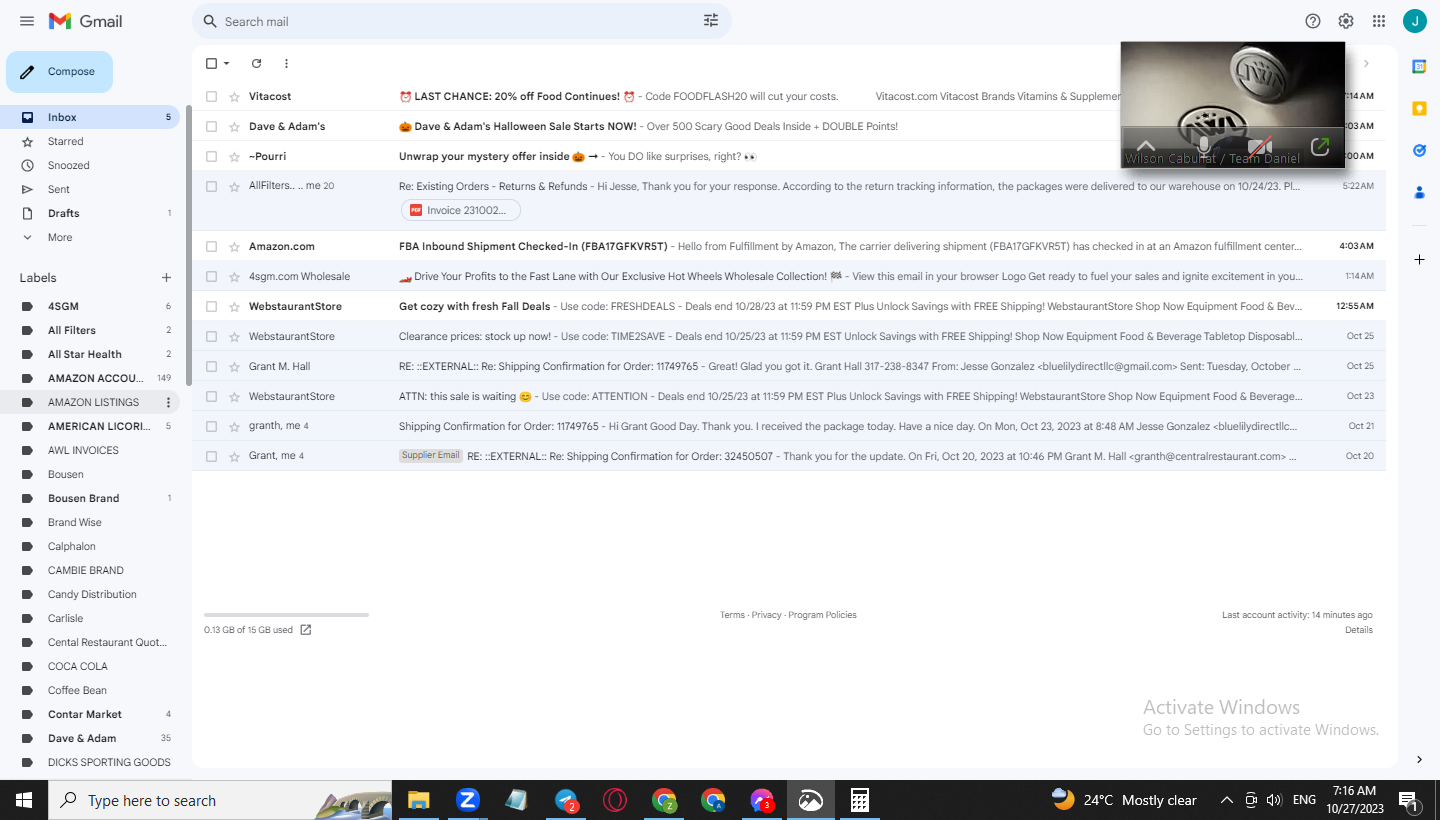Create a new label with plus icon
This screenshot has width=1440, height=820.
(166, 278)
